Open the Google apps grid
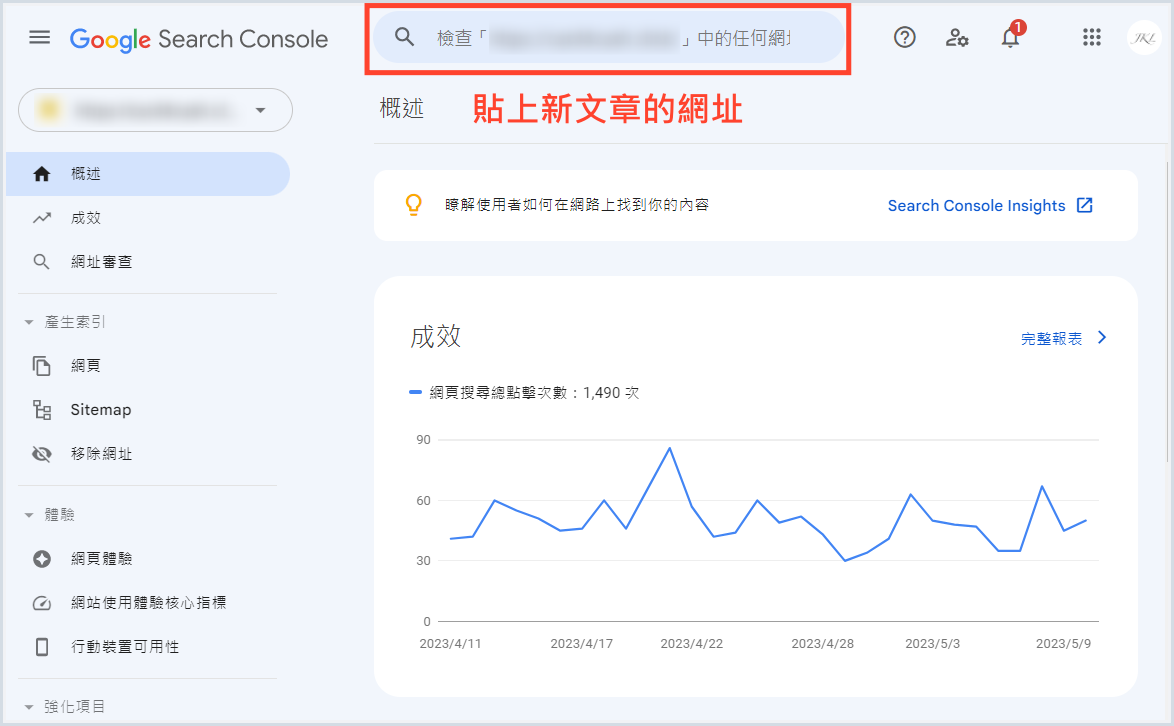 [1092, 38]
